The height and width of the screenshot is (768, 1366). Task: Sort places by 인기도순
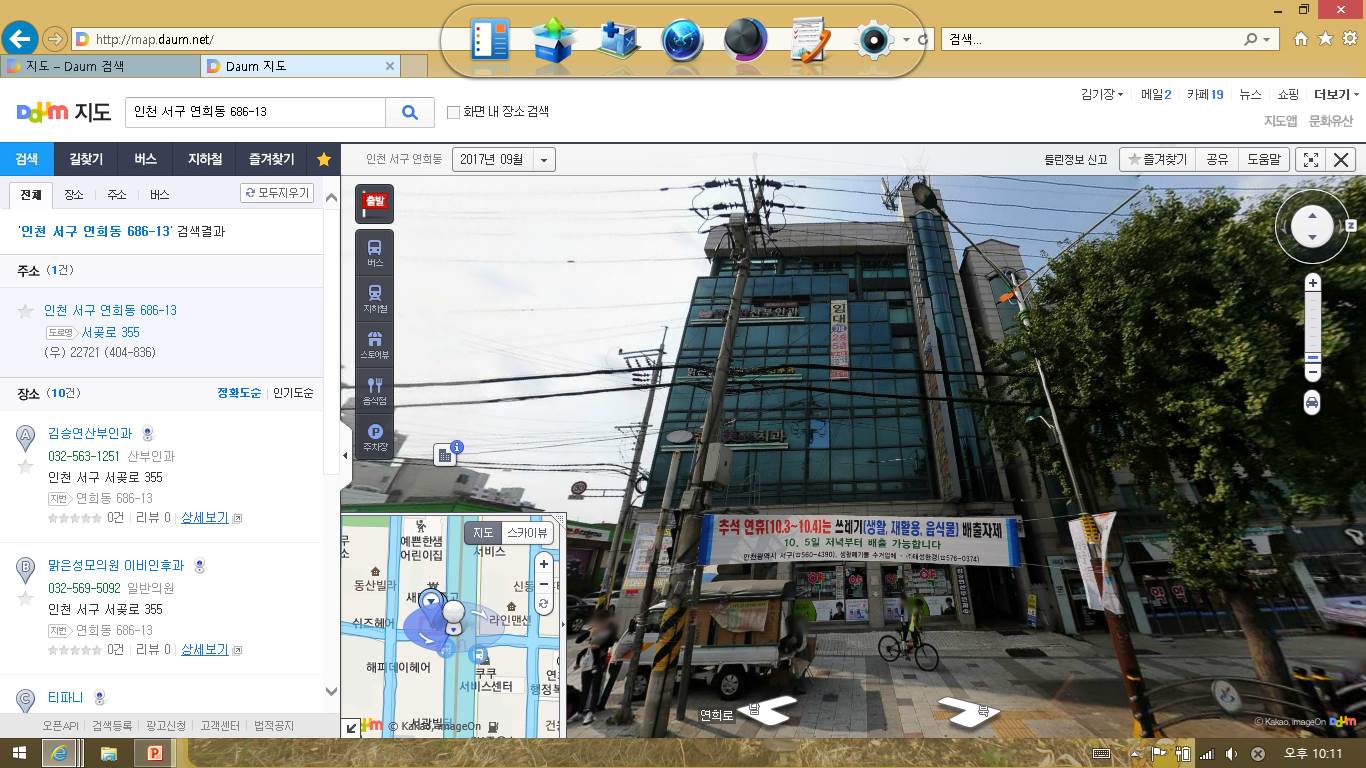pyautogui.click(x=293, y=393)
